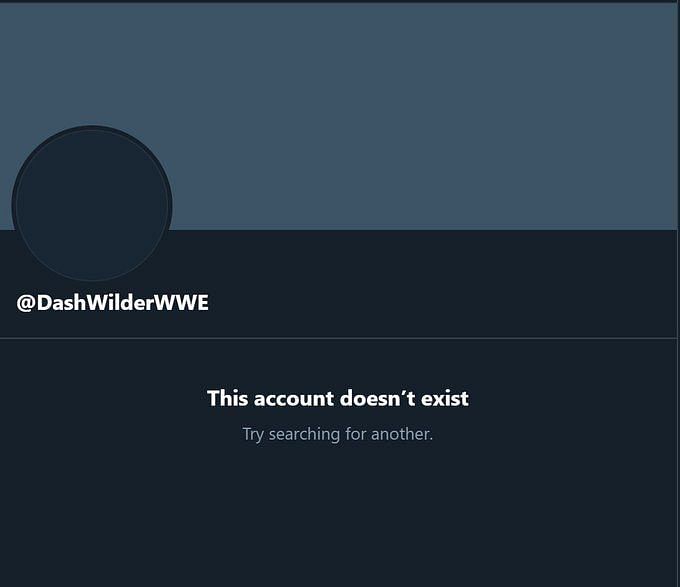Click the thin dark strip above the banner
Screen dimensions: 680x587
point(338,1)
